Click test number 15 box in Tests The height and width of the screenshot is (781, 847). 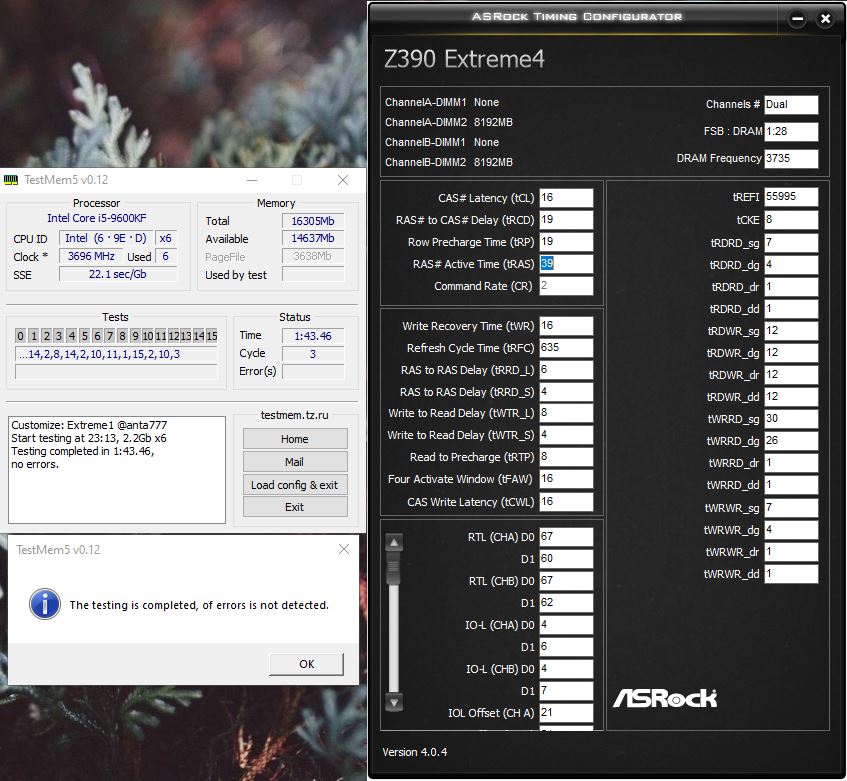tap(212, 336)
